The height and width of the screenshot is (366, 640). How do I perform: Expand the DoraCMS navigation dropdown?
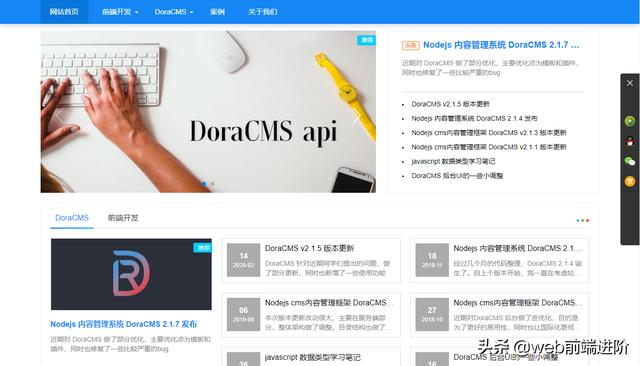coord(174,12)
